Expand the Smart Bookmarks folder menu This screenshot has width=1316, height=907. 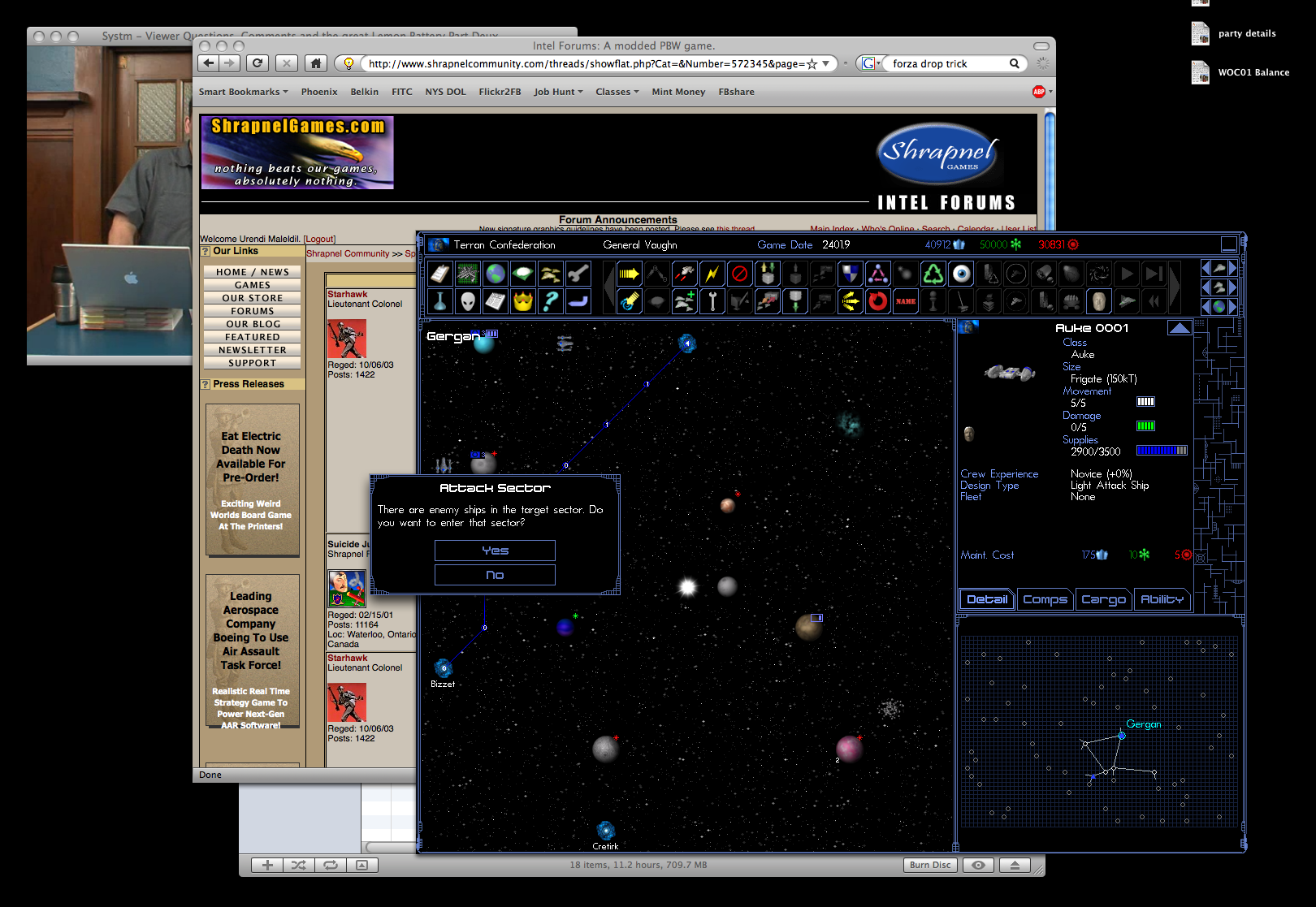point(243,92)
